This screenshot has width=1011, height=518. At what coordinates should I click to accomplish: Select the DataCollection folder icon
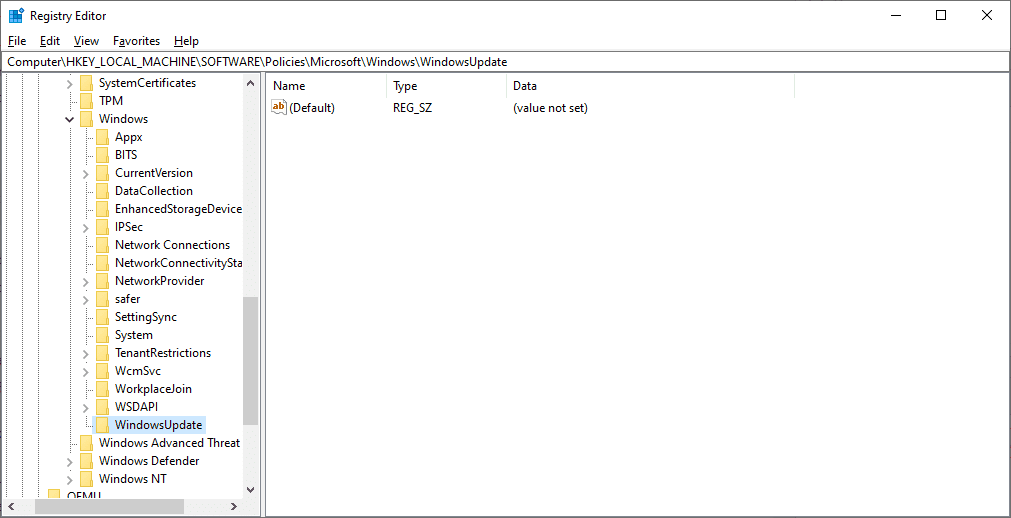tap(103, 192)
